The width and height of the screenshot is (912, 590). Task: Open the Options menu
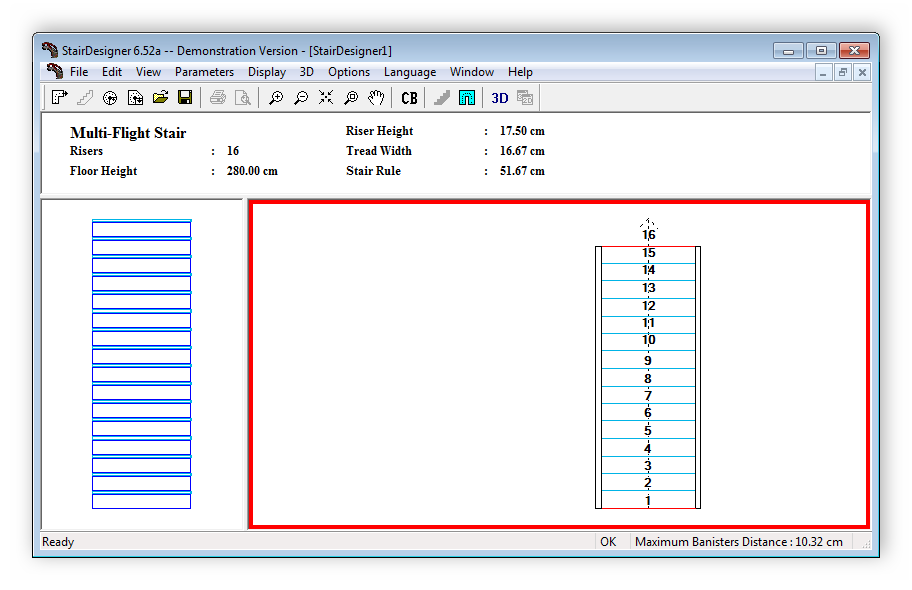click(349, 72)
